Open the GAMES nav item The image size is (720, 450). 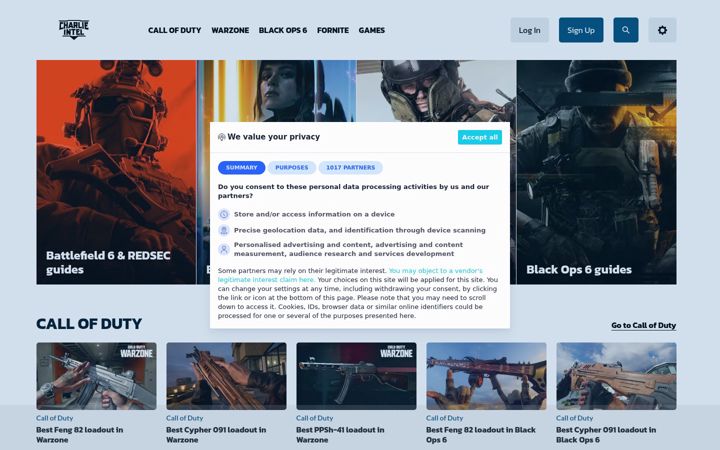pos(371,30)
